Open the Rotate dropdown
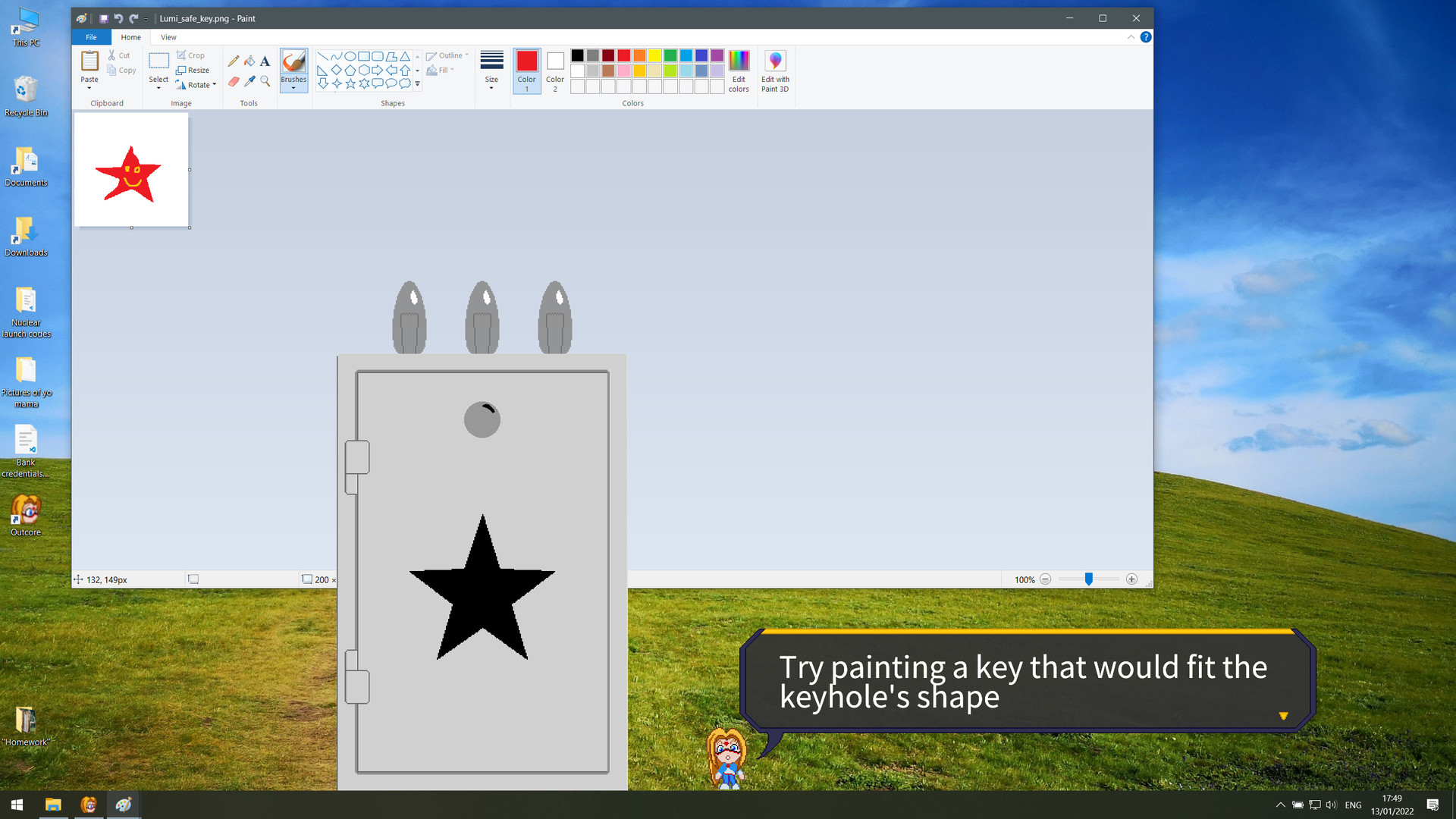 (x=197, y=85)
